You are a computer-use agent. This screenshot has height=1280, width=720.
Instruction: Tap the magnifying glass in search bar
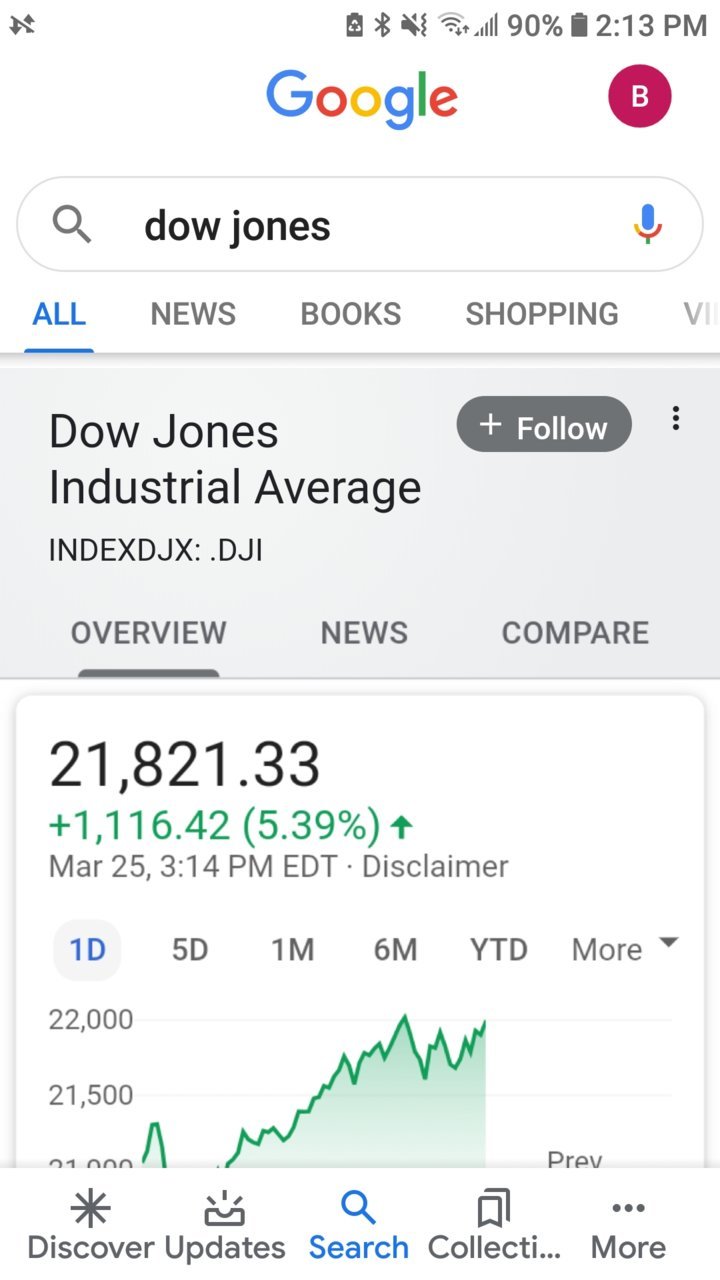pyautogui.click(x=71, y=224)
